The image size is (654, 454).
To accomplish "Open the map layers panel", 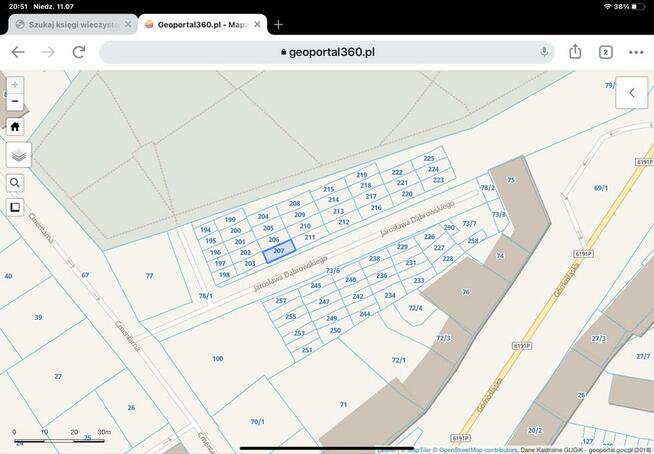I will 18,155.
